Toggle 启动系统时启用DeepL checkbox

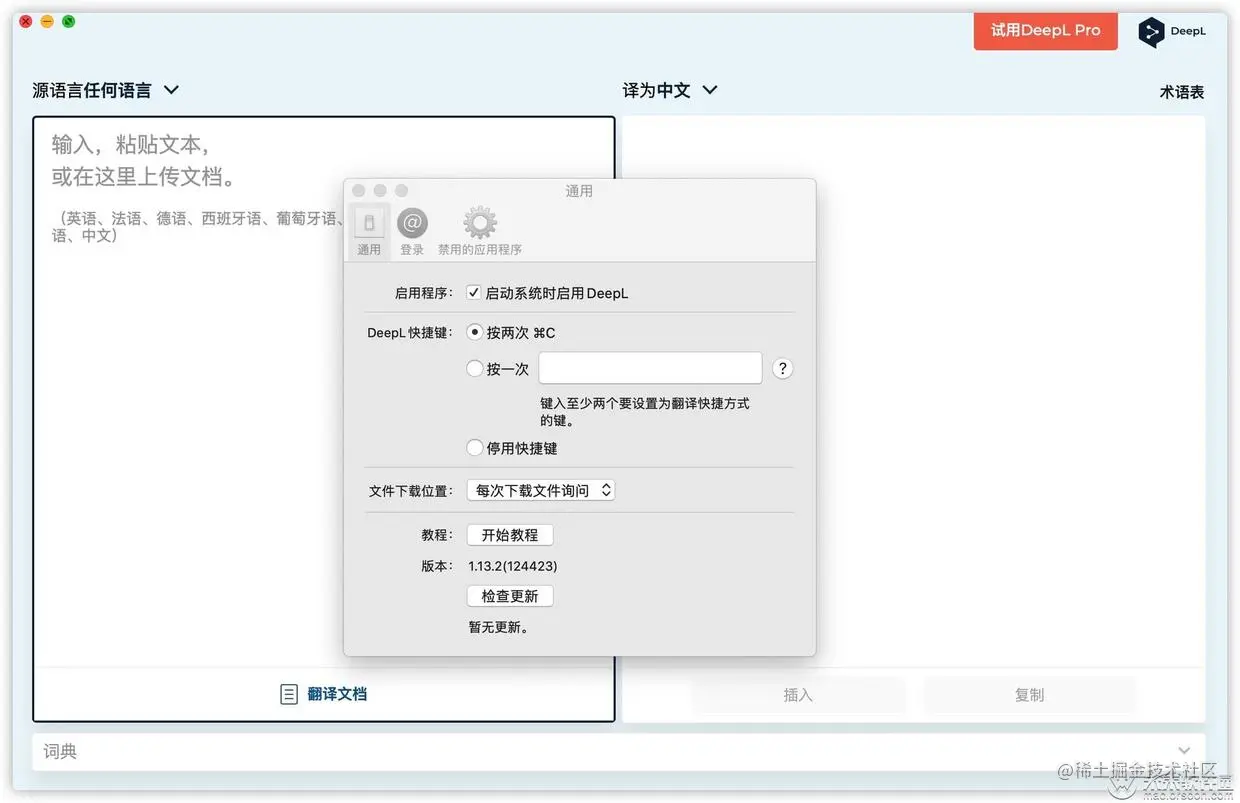[474, 293]
